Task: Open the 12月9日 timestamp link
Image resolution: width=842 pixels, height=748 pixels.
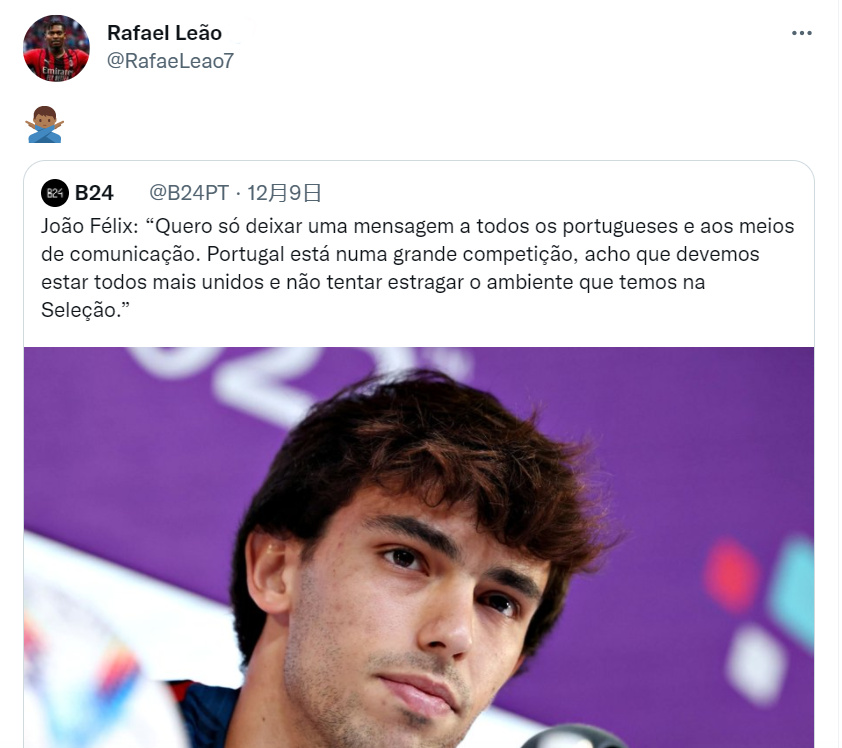Action: pos(284,193)
